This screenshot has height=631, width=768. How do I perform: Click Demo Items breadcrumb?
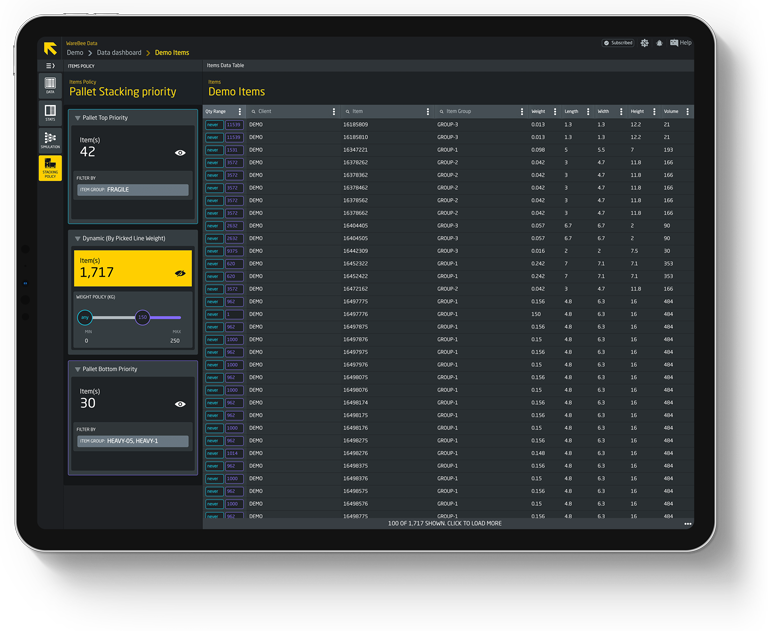coord(172,52)
